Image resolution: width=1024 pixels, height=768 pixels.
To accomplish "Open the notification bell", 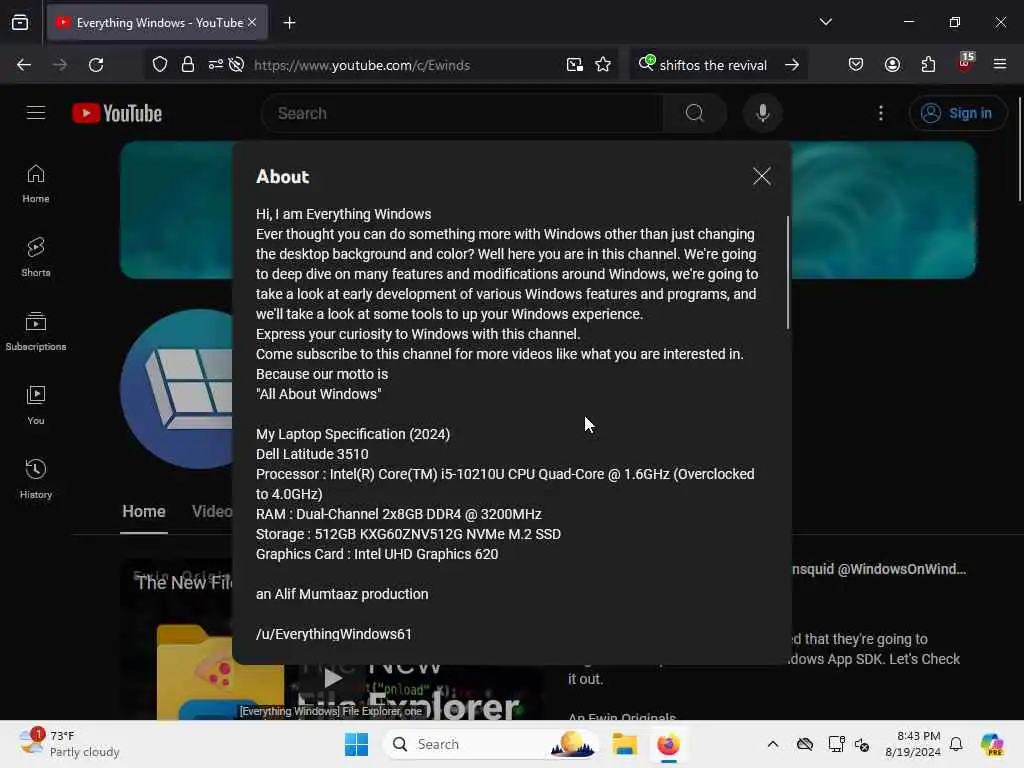I will coord(956,744).
